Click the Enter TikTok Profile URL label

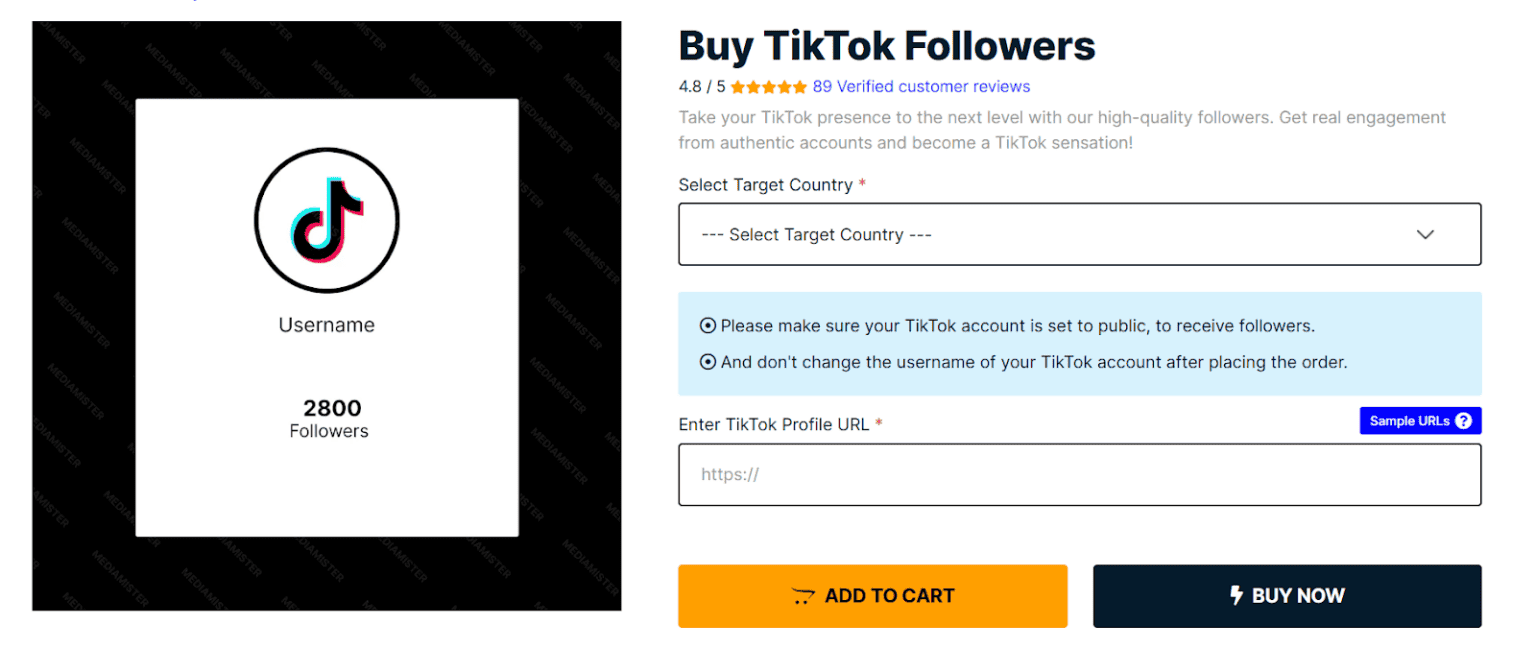[x=773, y=424]
